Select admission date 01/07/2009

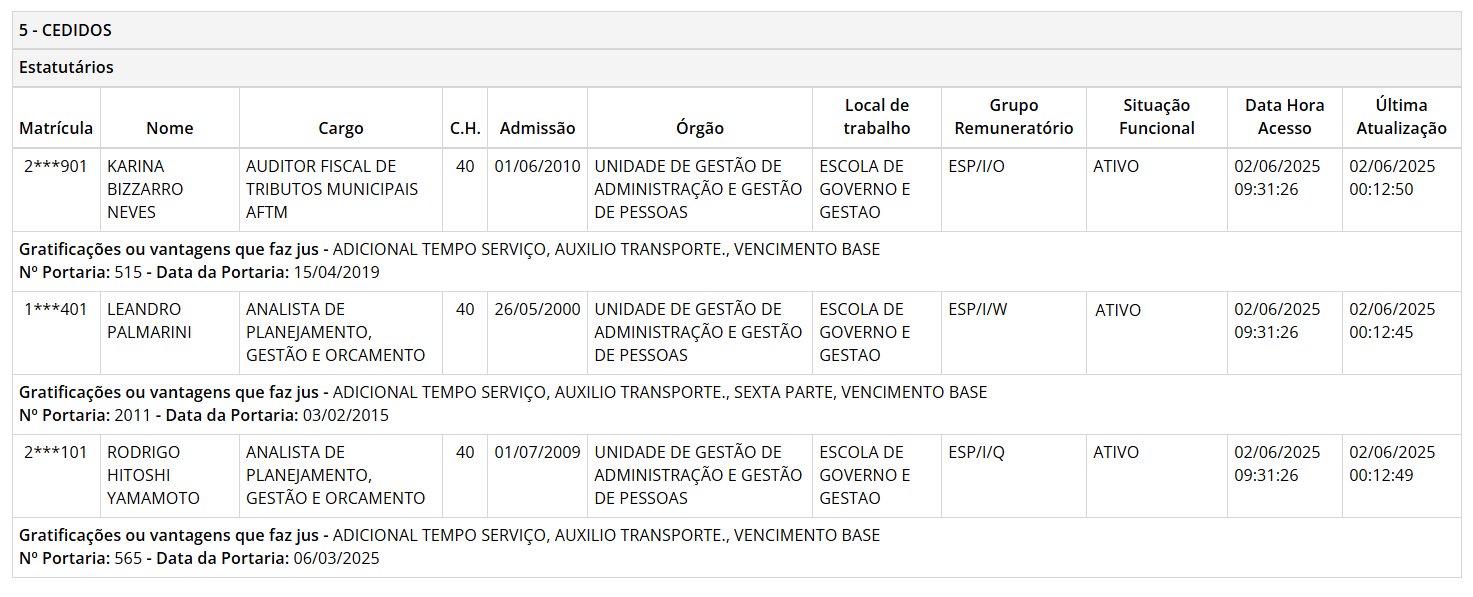pos(538,452)
